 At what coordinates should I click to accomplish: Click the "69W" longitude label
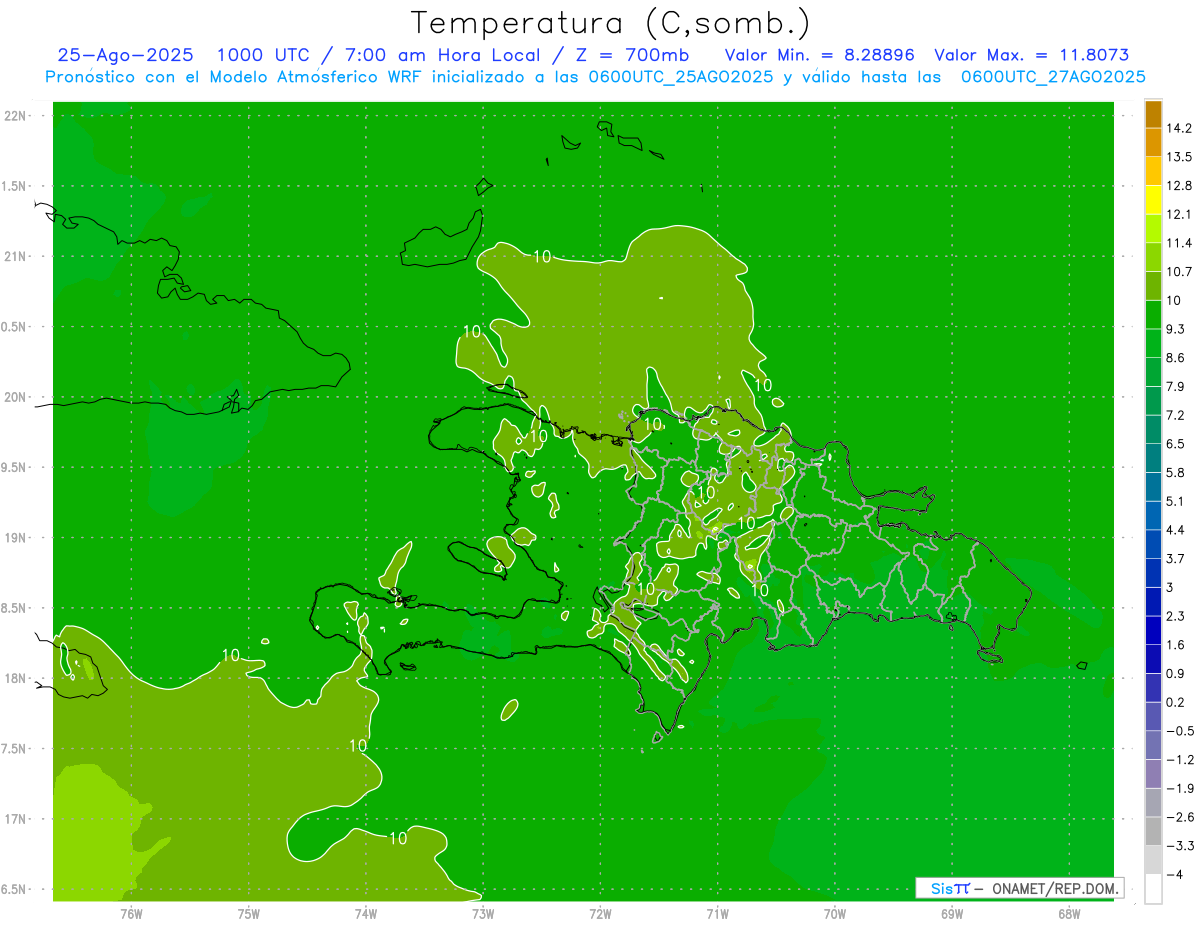[952, 914]
